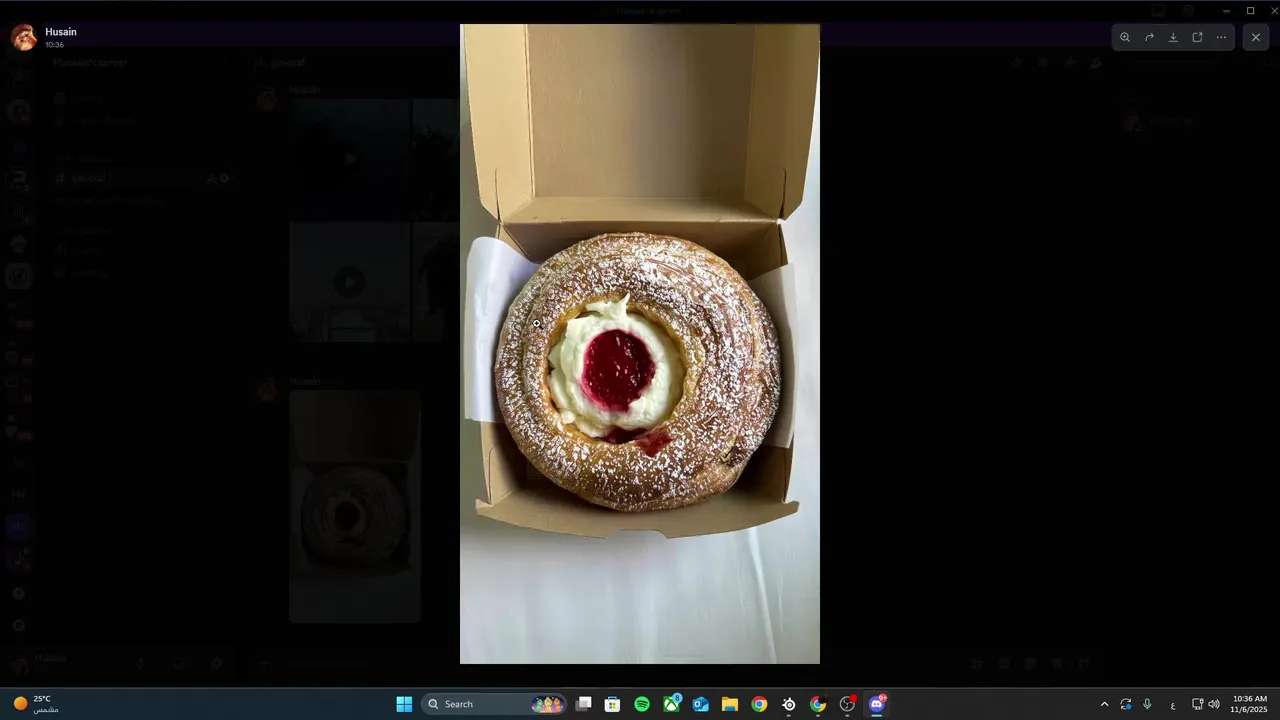The height and width of the screenshot is (720, 1280).
Task: Maximize the Discord window
Action: tap(1250, 10)
